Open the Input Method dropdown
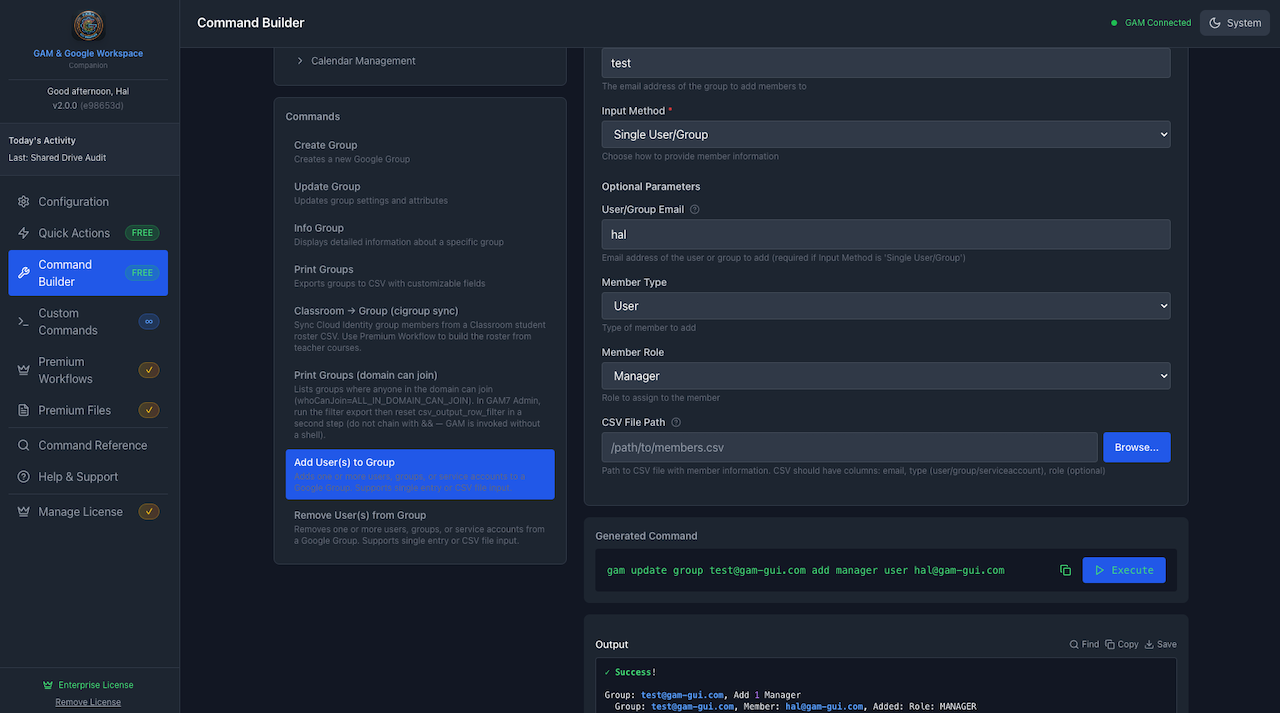 [x=886, y=134]
